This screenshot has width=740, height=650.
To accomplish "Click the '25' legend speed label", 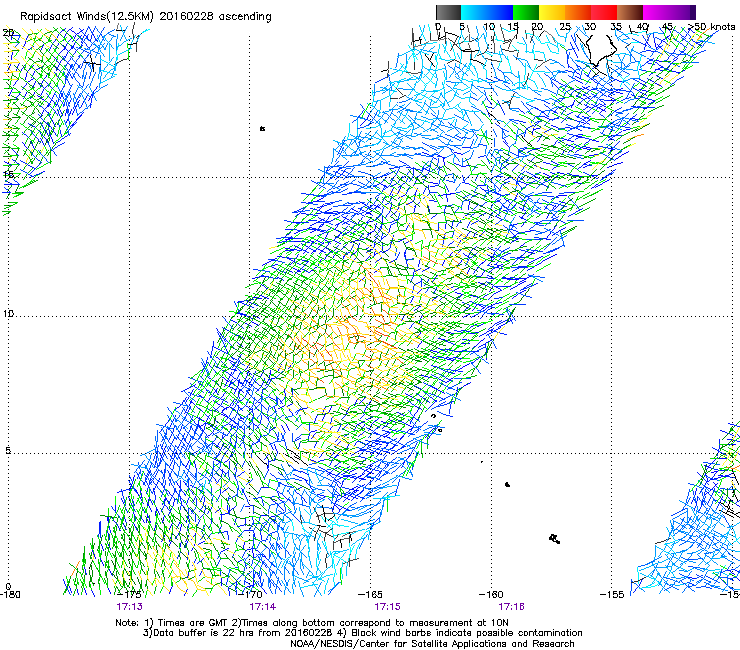I will click(565, 27).
